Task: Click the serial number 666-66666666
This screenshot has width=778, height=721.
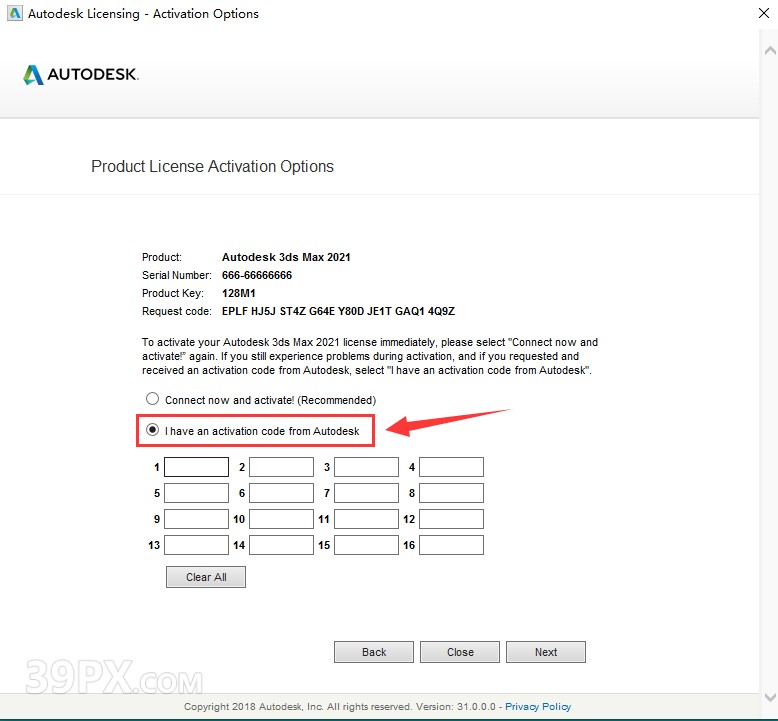Action: pos(257,275)
